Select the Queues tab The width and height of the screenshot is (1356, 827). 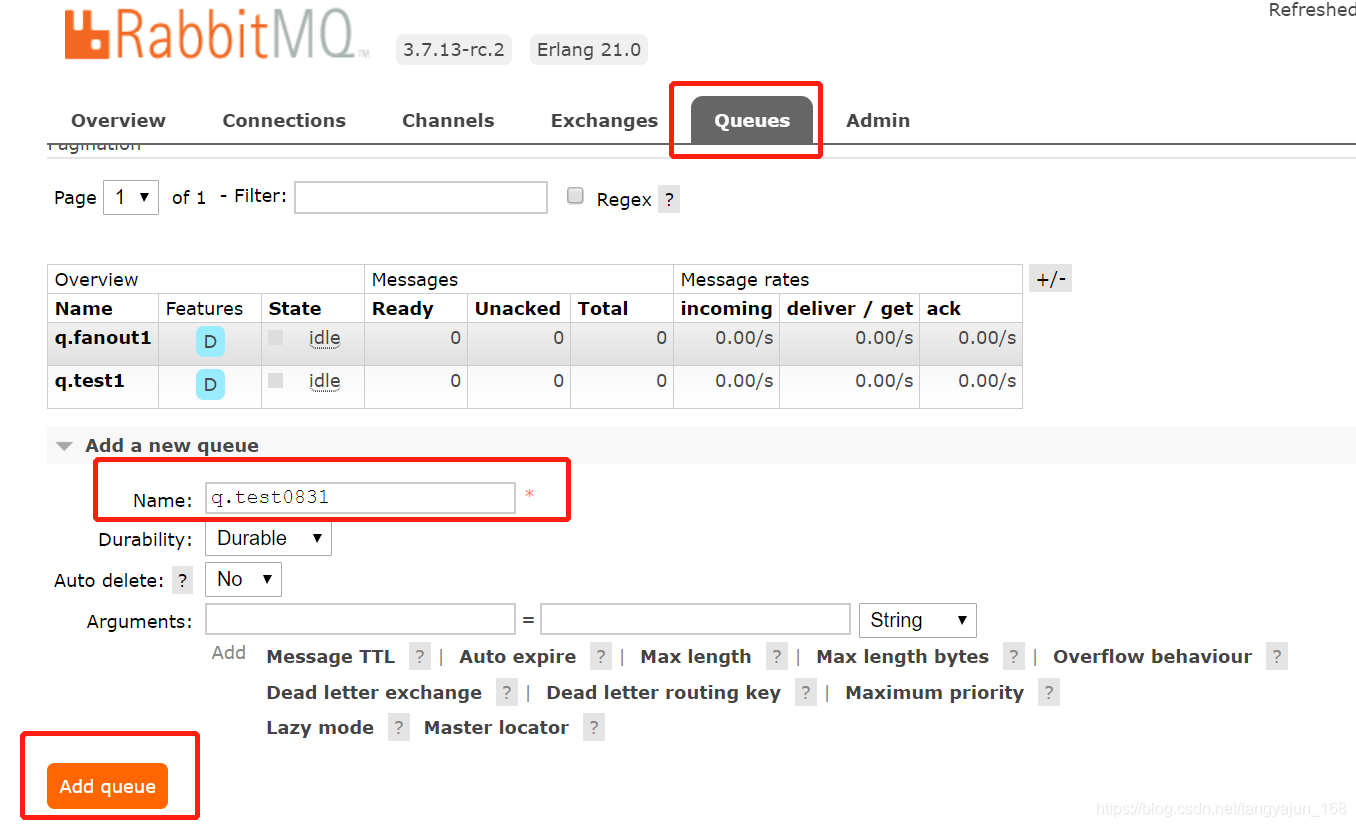pos(752,121)
